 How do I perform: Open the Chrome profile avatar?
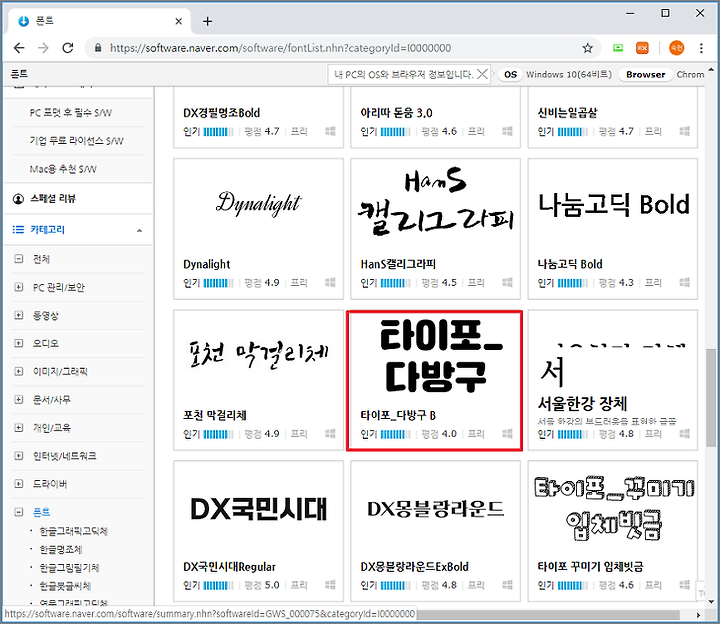tap(676, 48)
